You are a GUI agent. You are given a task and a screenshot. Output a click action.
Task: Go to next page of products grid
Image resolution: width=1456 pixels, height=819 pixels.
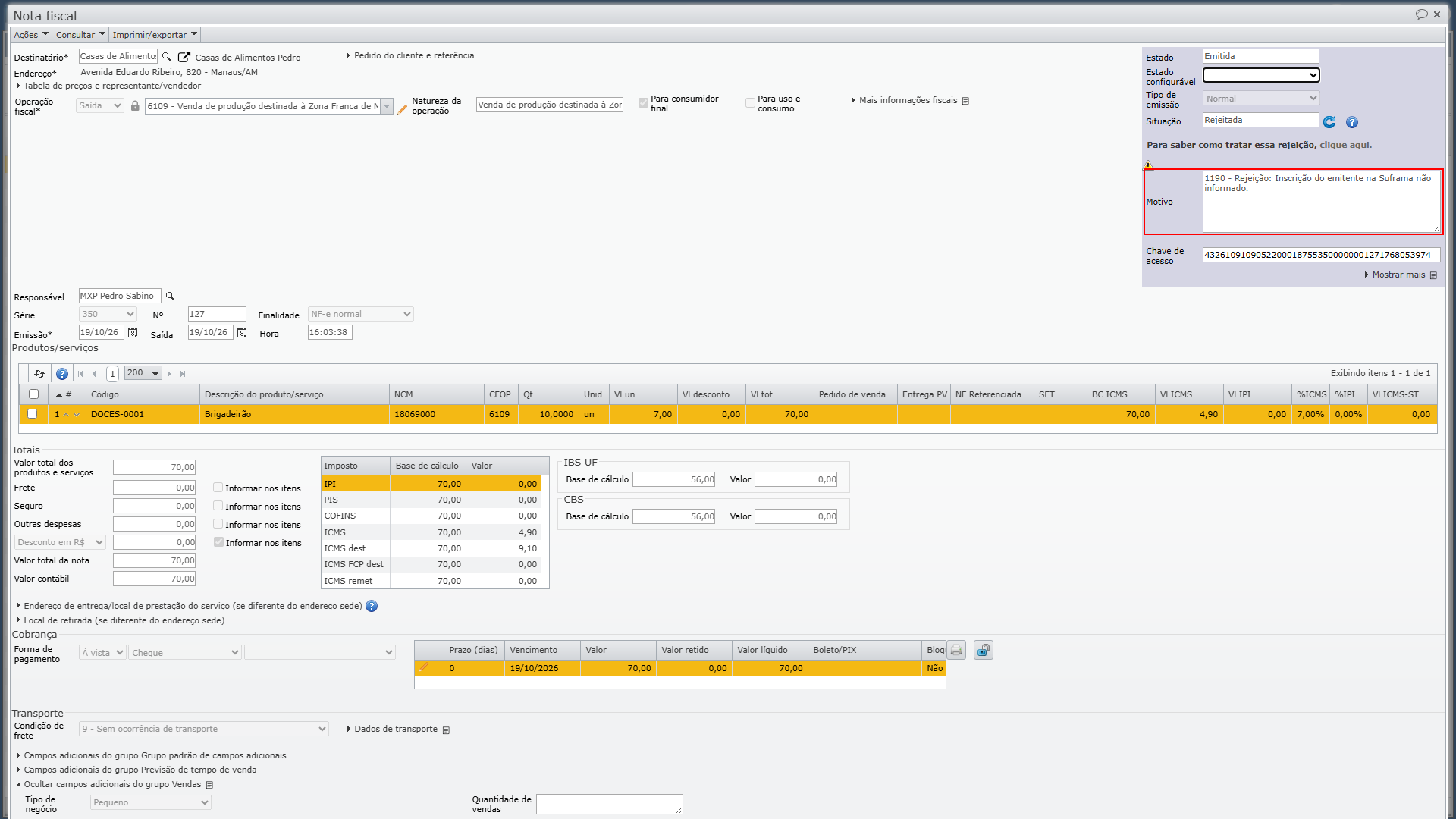[x=169, y=374]
